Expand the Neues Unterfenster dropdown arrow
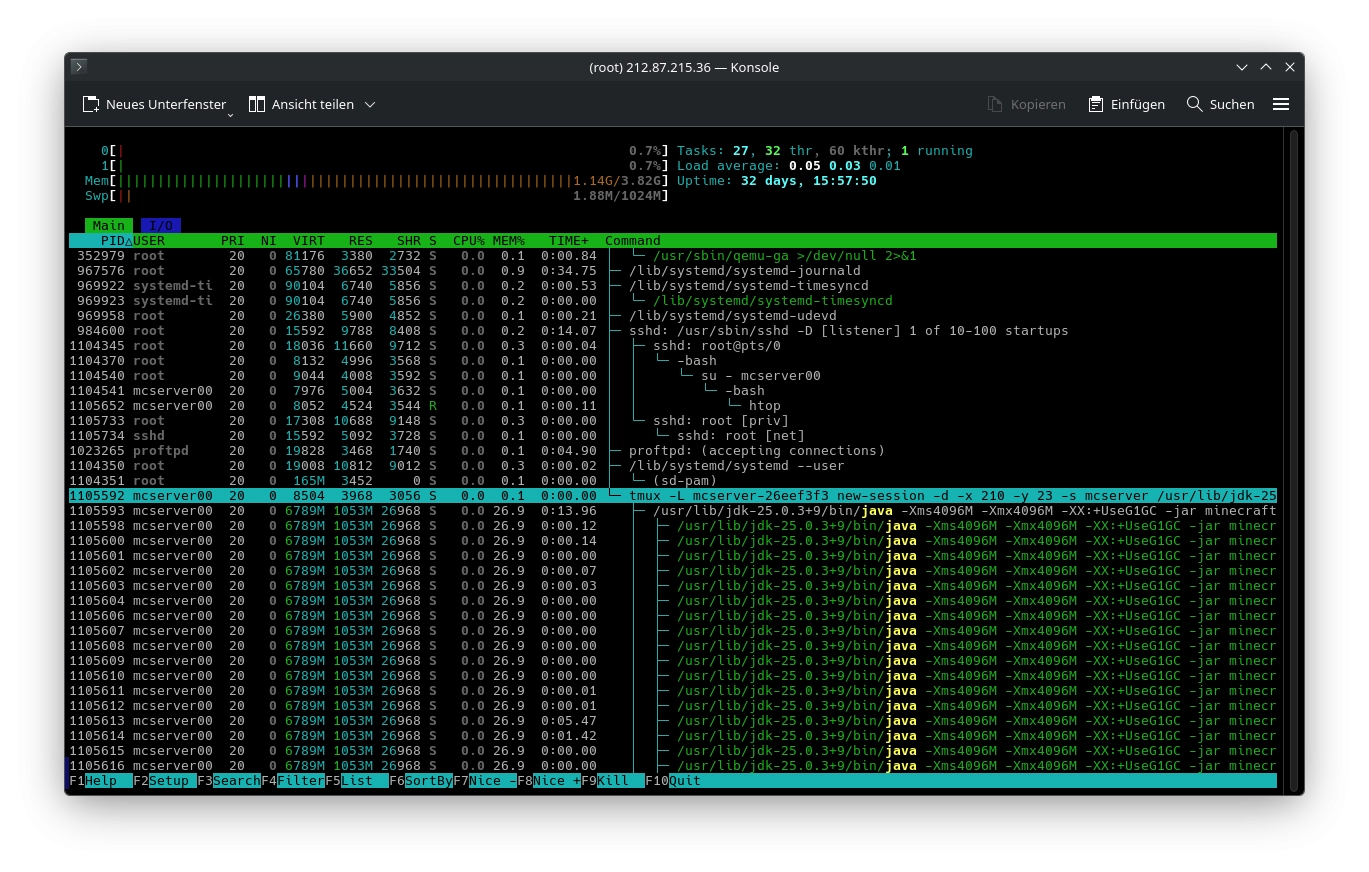Image resolution: width=1369 pixels, height=872 pixels. pyautogui.click(x=230, y=114)
